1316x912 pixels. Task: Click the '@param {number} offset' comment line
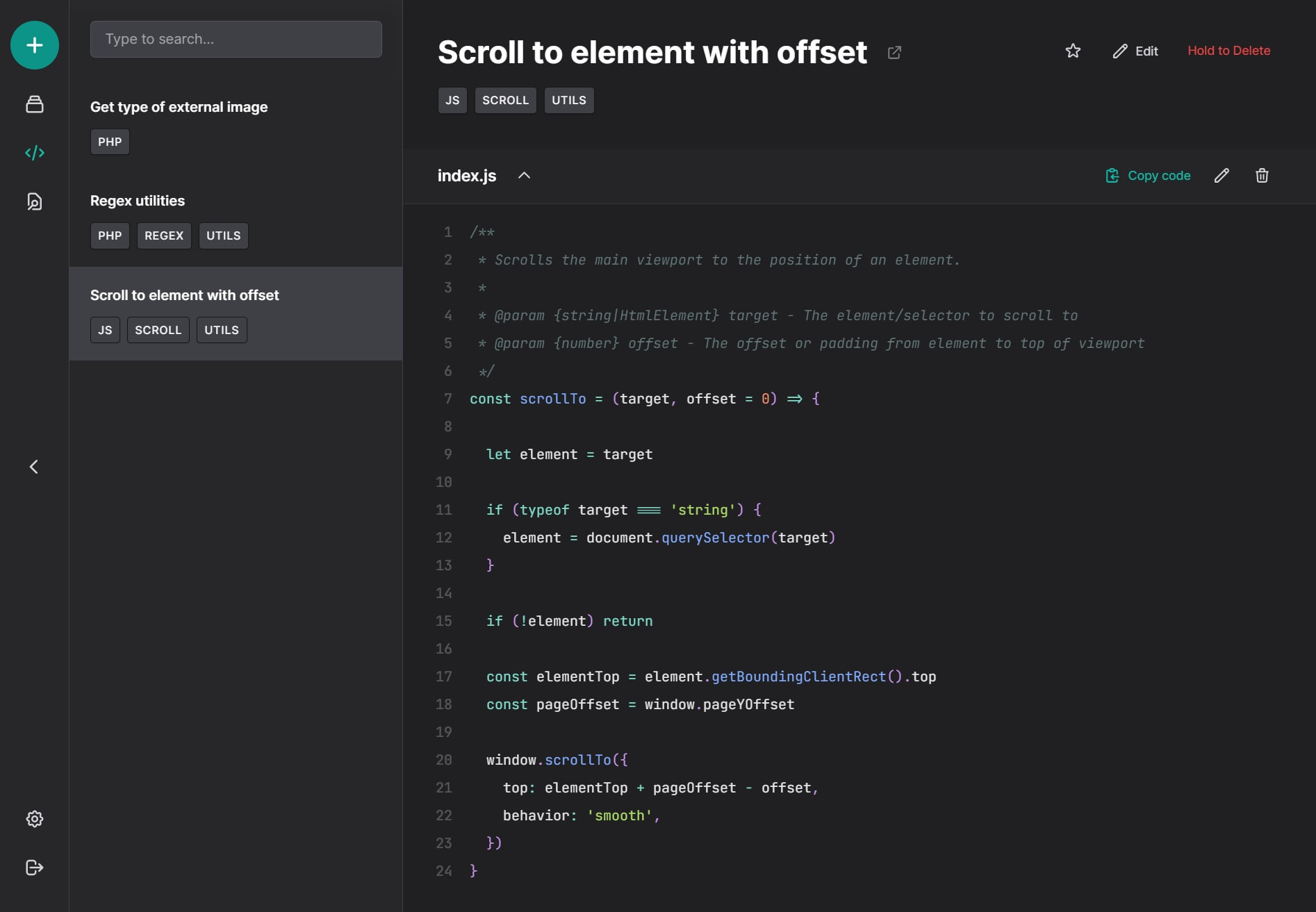[x=811, y=343]
